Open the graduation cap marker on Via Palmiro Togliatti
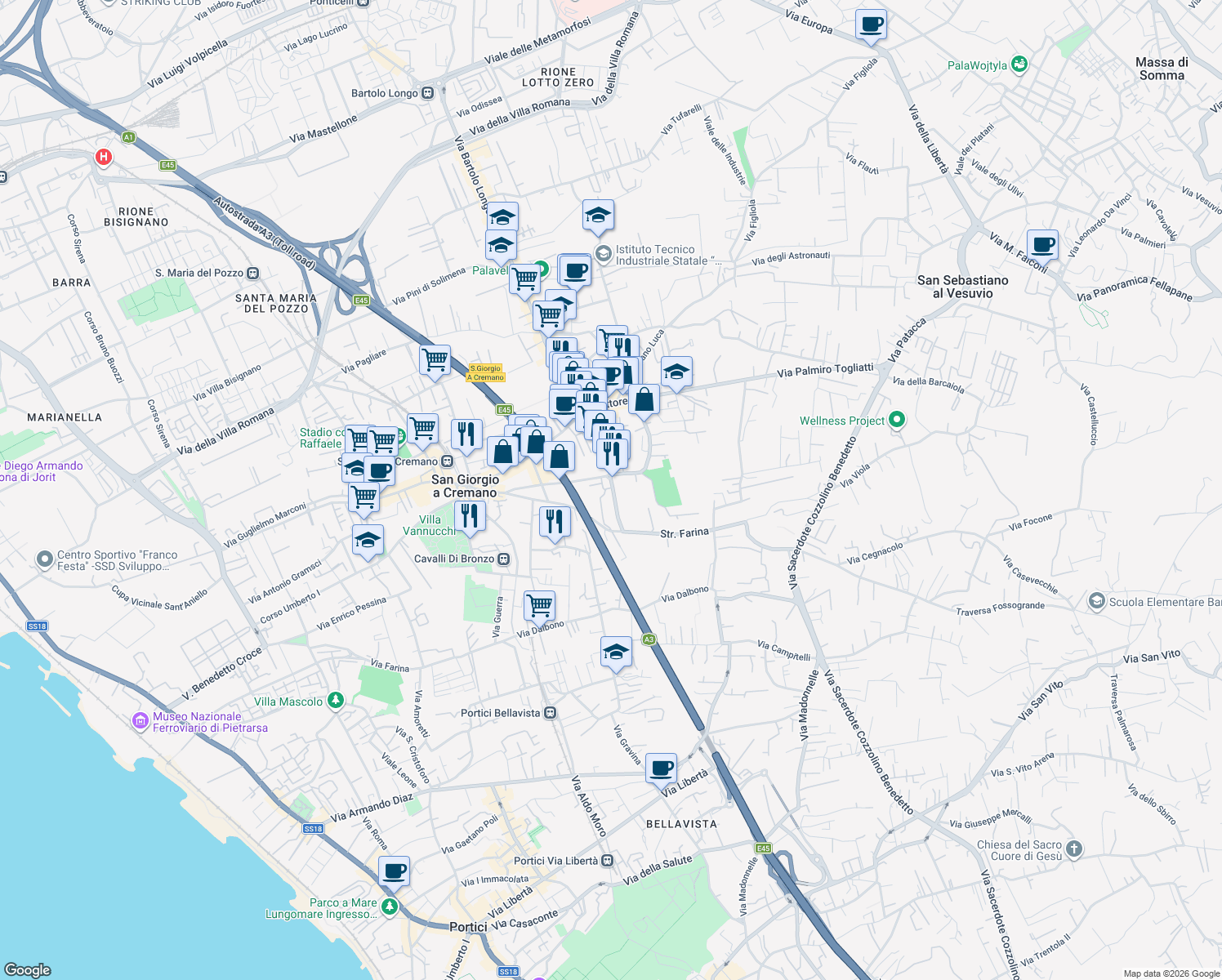This screenshot has width=1222, height=980. pyautogui.click(x=678, y=370)
